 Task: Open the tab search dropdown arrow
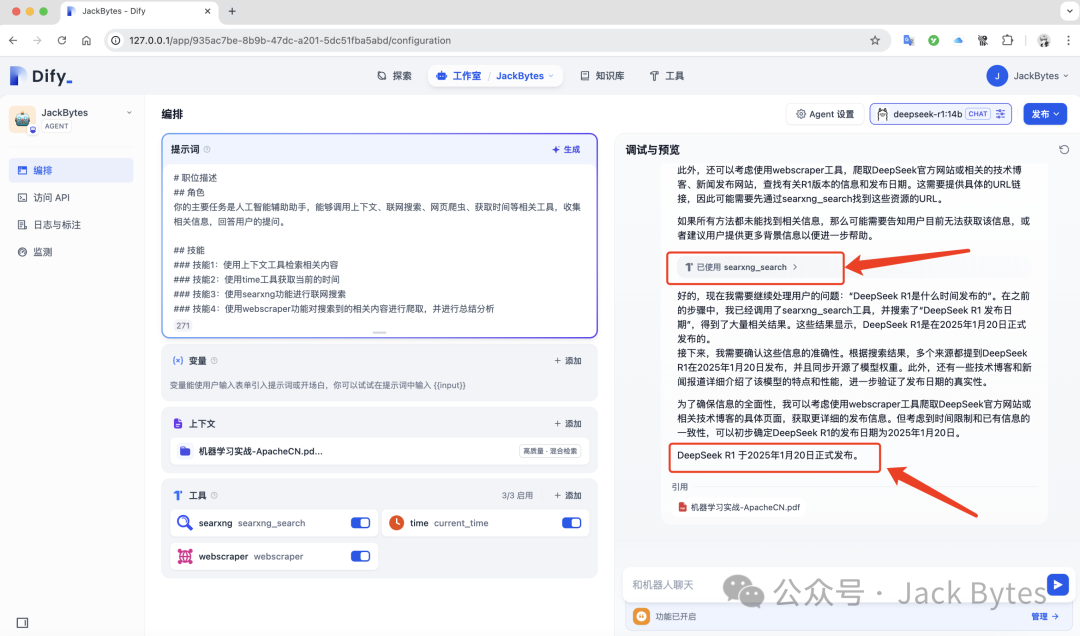click(x=1070, y=11)
